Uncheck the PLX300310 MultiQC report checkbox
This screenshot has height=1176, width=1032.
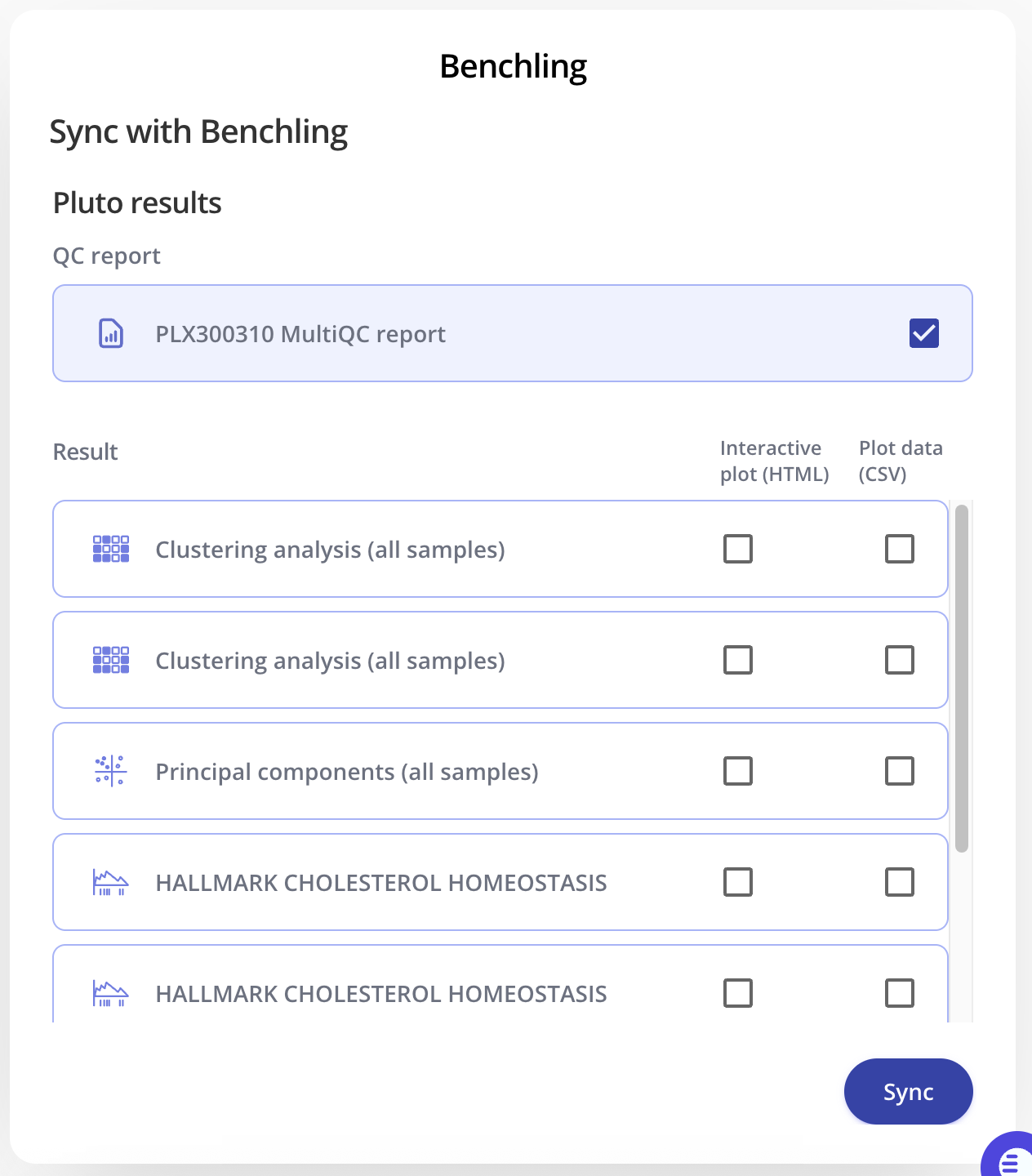923,333
